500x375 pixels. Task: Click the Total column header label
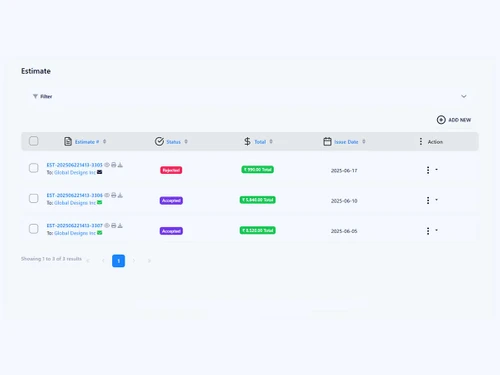tap(260, 142)
